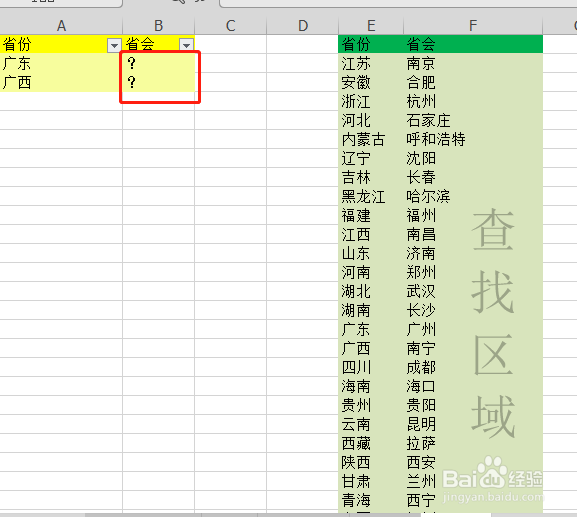Select the question mark cell next to 广东
Screen dimensions: 577x517
pos(159,63)
